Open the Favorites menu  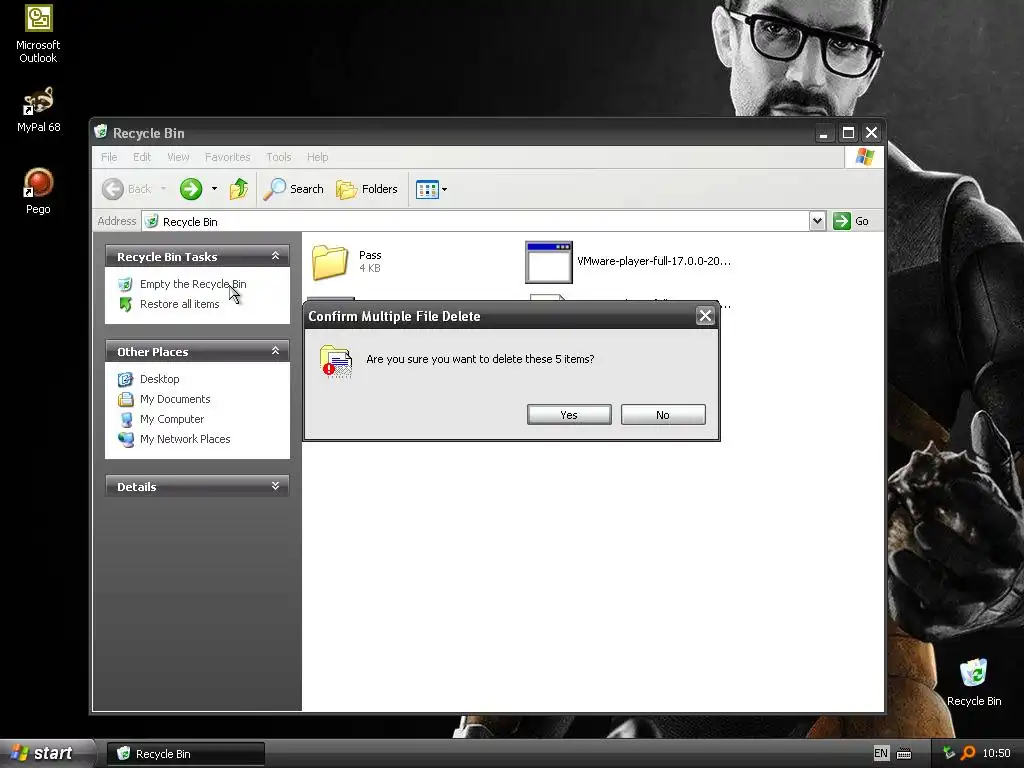click(227, 157)
